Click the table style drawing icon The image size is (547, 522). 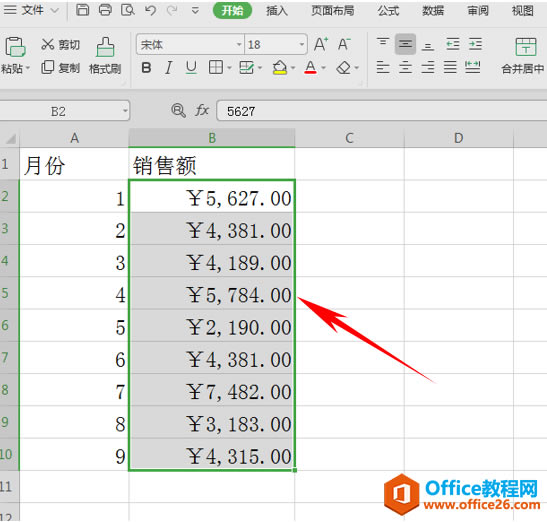click(x=246, y=67)
